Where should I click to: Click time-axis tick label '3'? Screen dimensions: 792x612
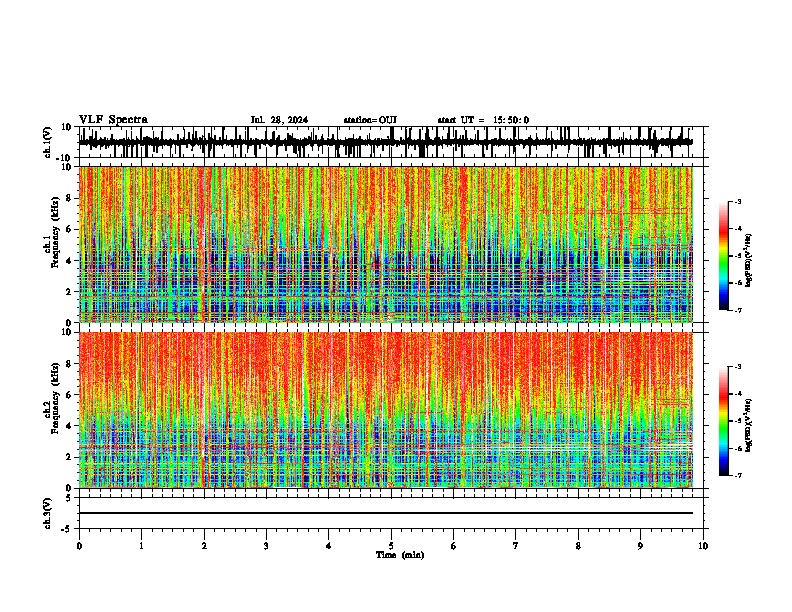[266, 546]
